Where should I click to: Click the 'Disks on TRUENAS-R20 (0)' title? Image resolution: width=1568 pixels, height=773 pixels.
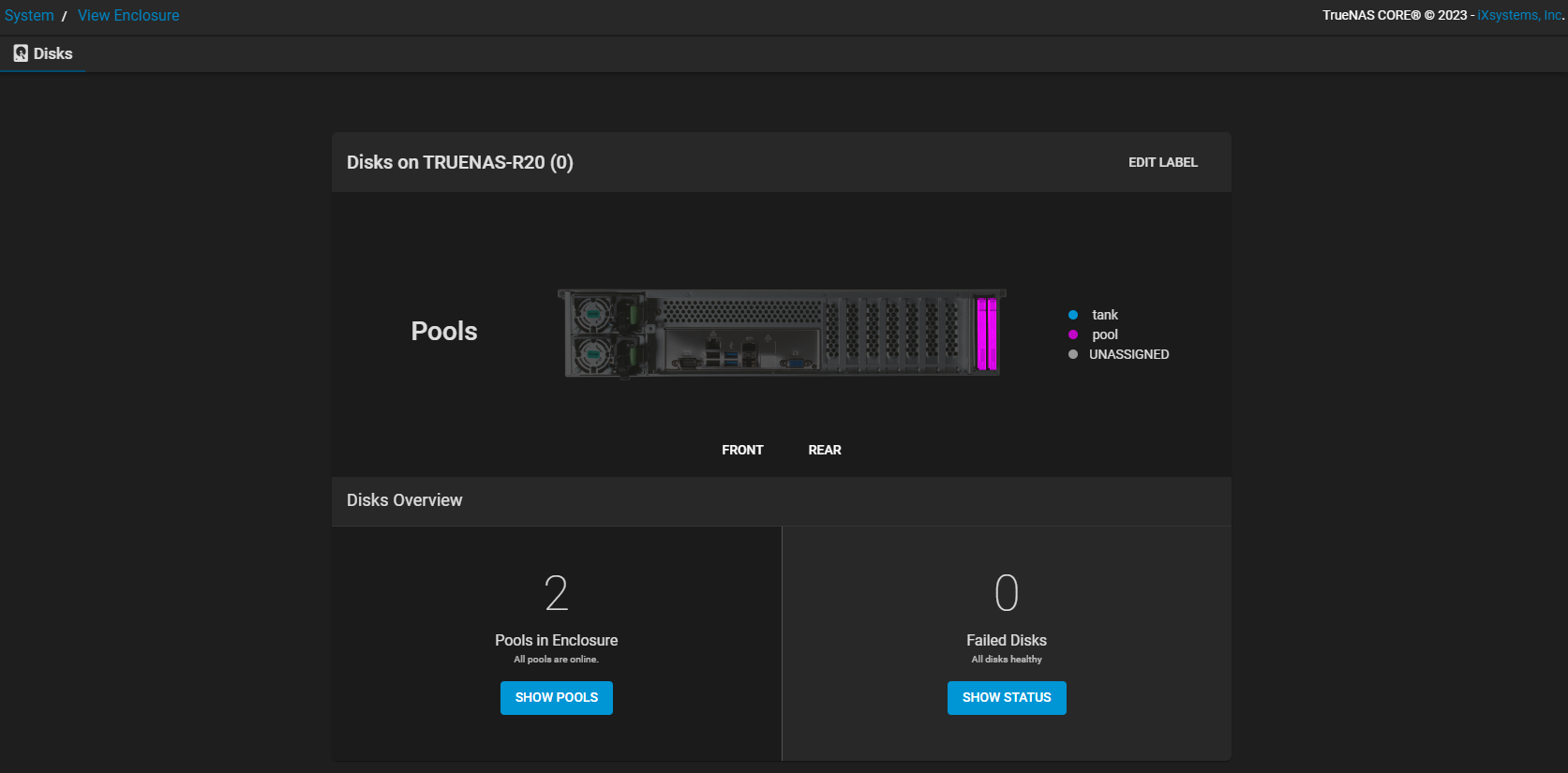(460, 162)
